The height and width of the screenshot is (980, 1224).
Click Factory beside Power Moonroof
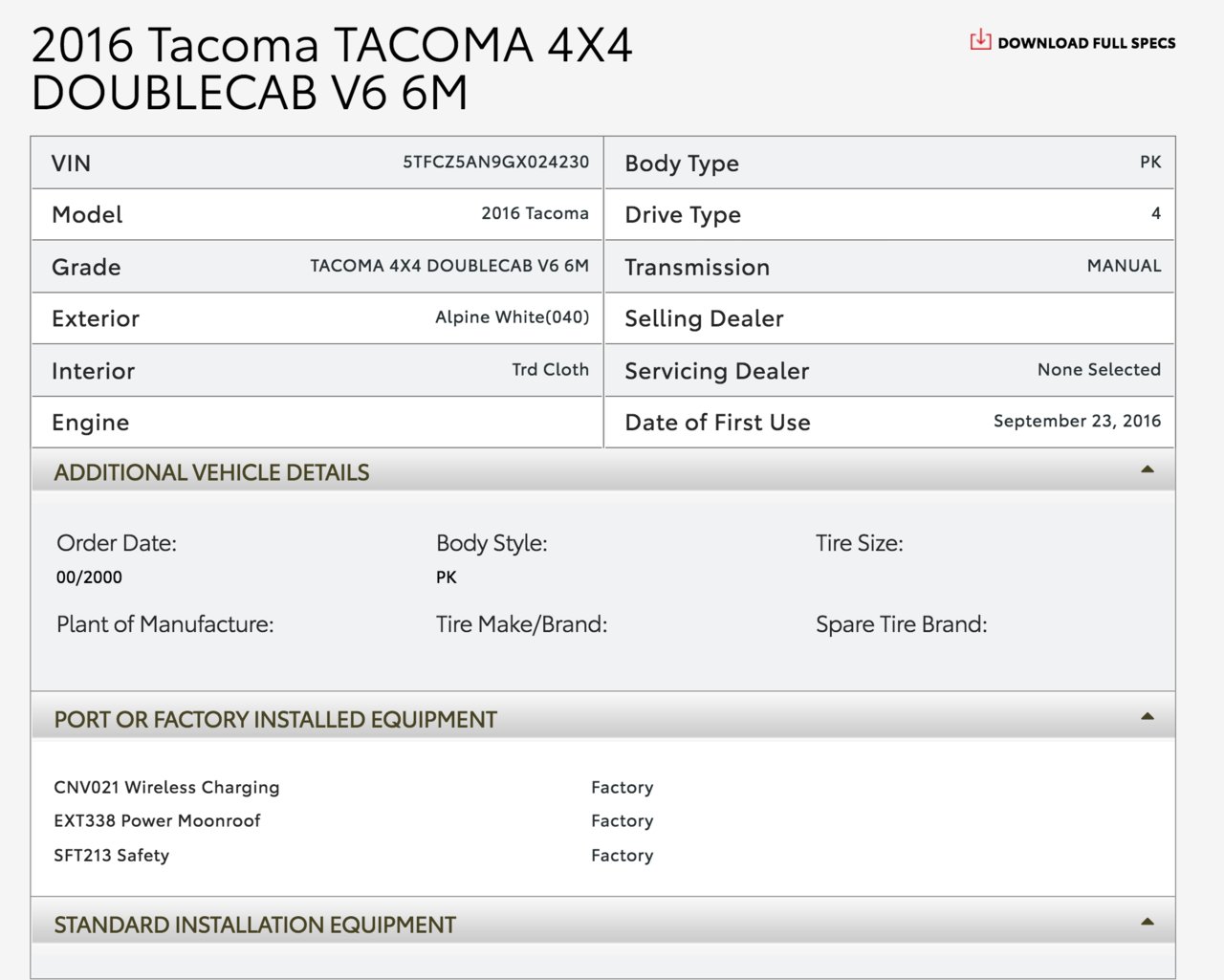point(622,821)
